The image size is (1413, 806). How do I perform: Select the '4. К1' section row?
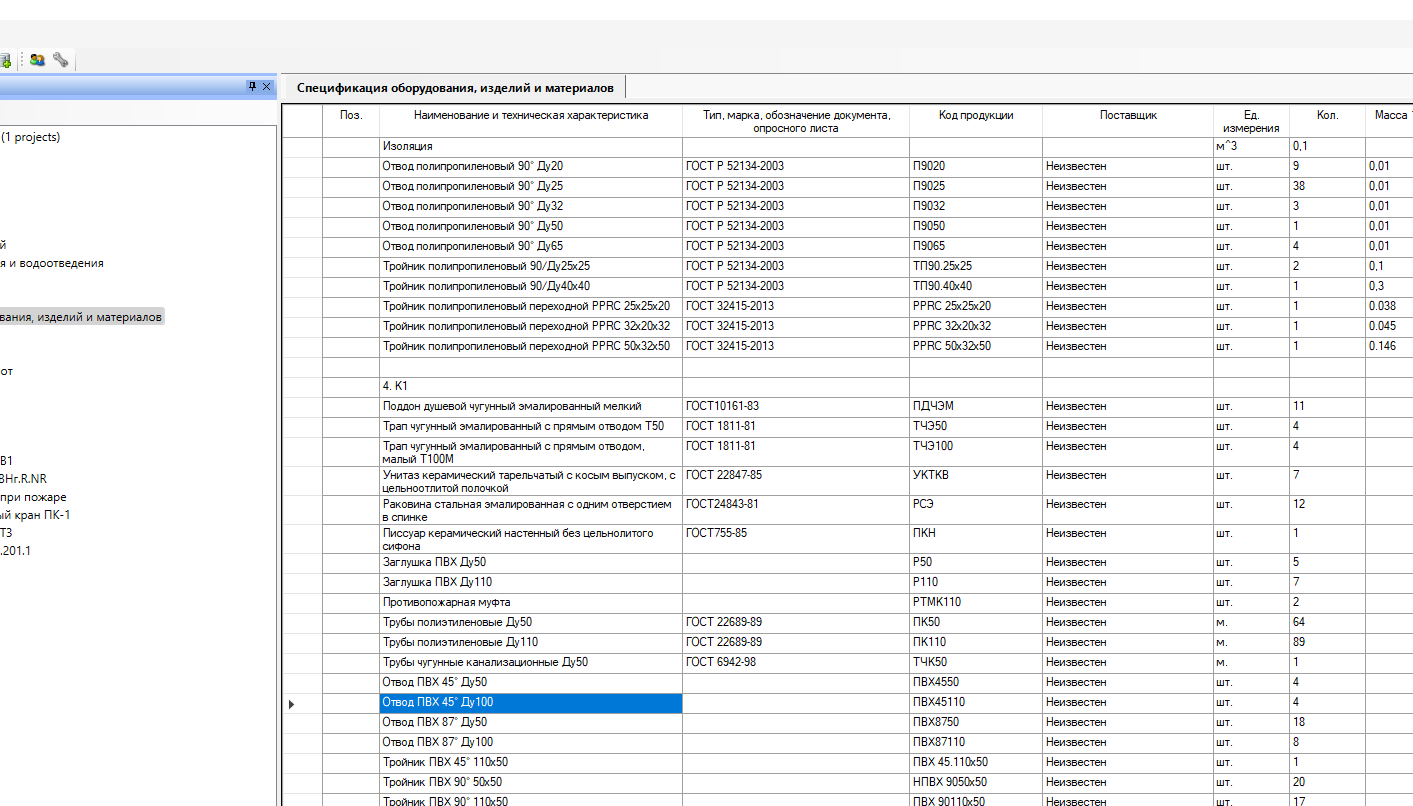click(x=530, y=385)
